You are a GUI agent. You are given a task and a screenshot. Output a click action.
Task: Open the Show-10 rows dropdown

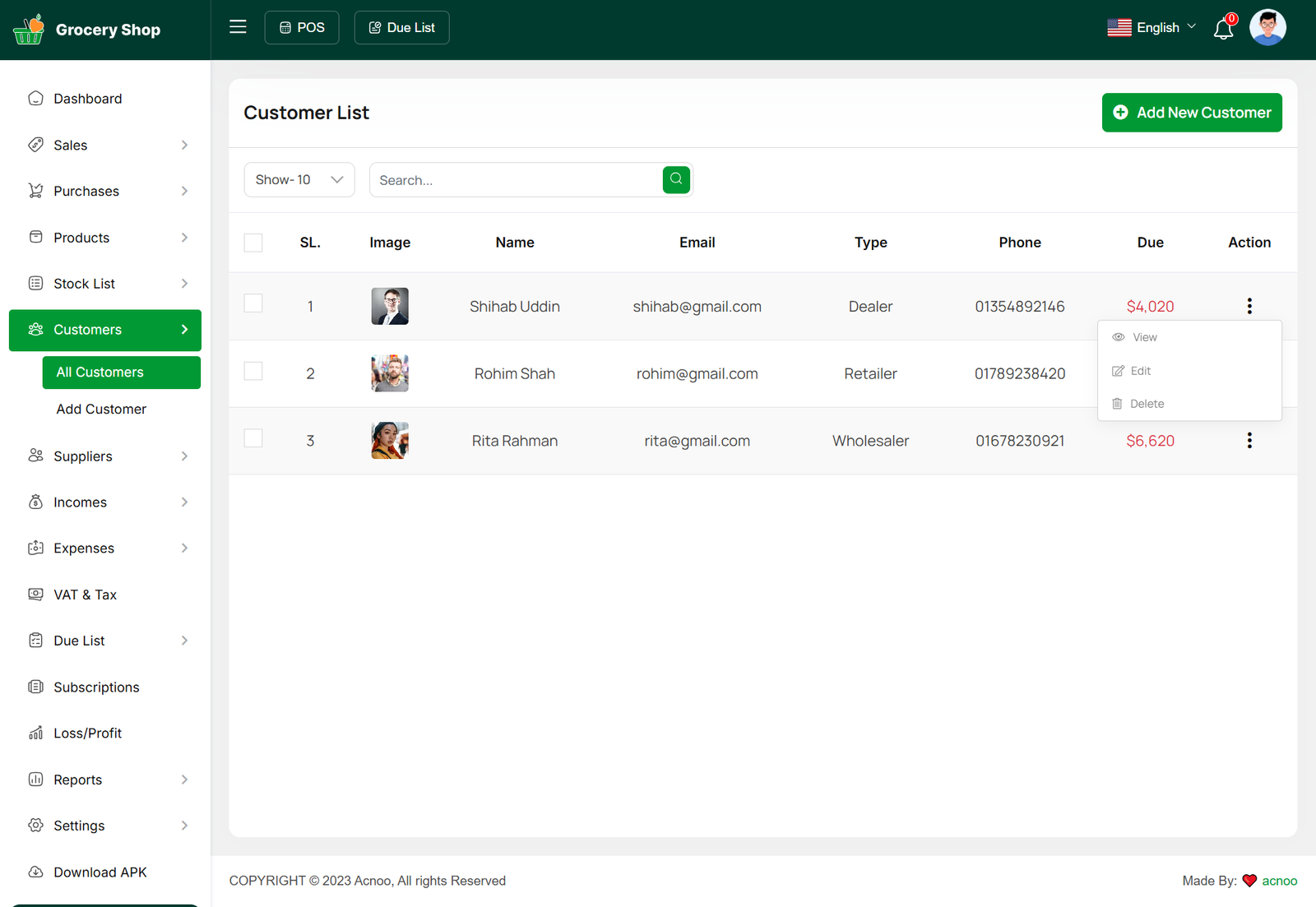(x=299, y=180)
